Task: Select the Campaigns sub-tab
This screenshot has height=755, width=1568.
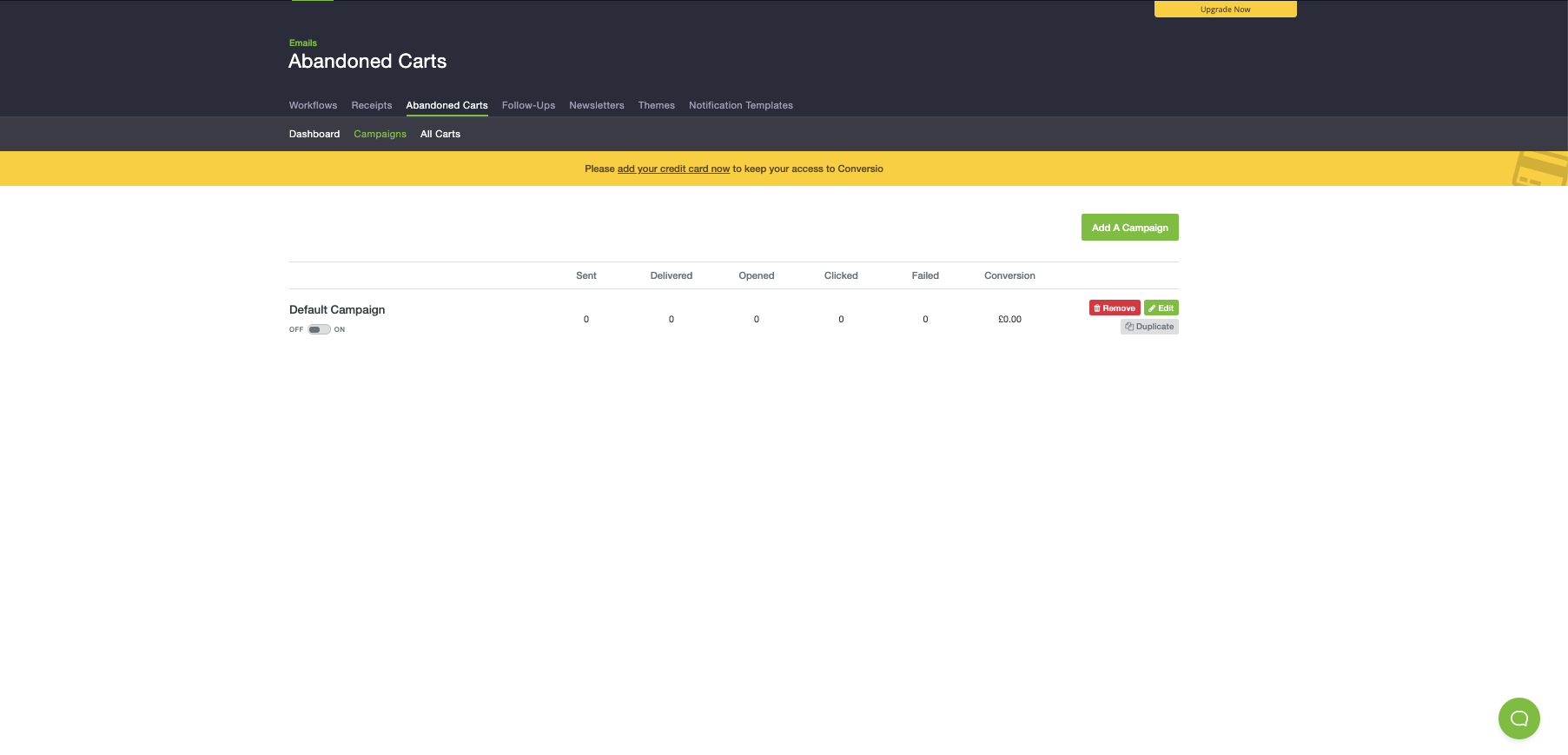Action: (x=380, y=134)
